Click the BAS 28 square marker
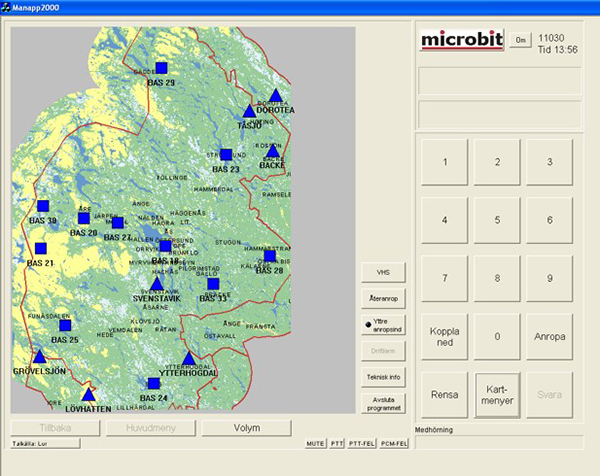600x476 pixels. point(269,256)
